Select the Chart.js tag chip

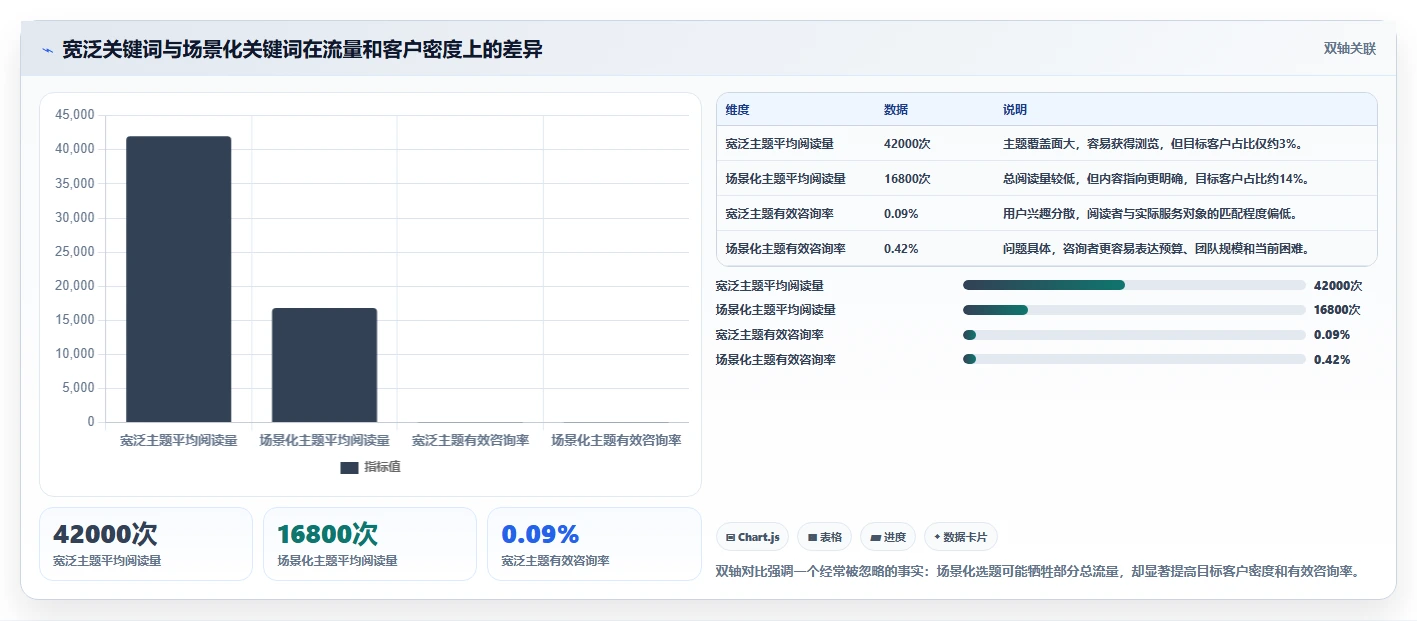pyautogui.click(x=752, y=537)
